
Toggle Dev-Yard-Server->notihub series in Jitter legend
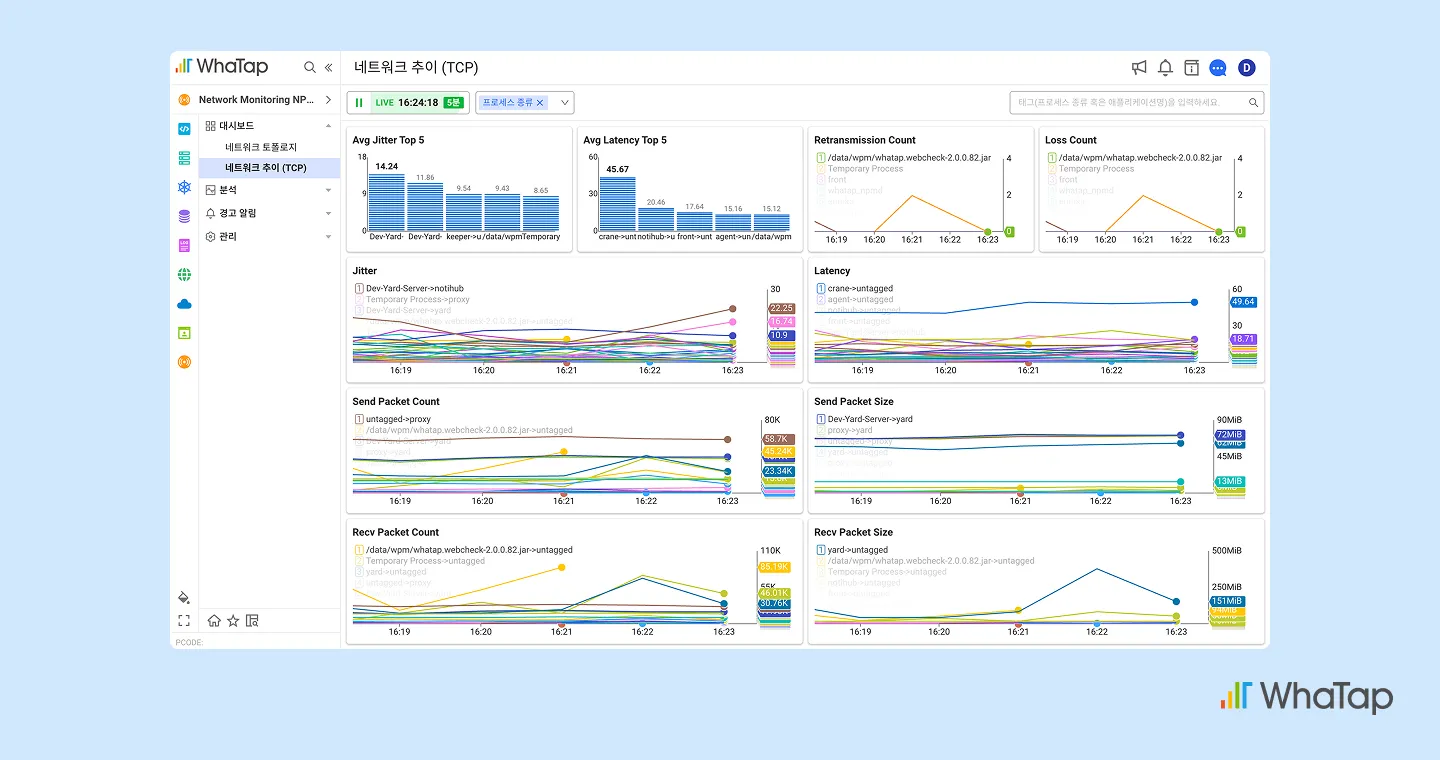pyautogui.click(x=408, y=288)
